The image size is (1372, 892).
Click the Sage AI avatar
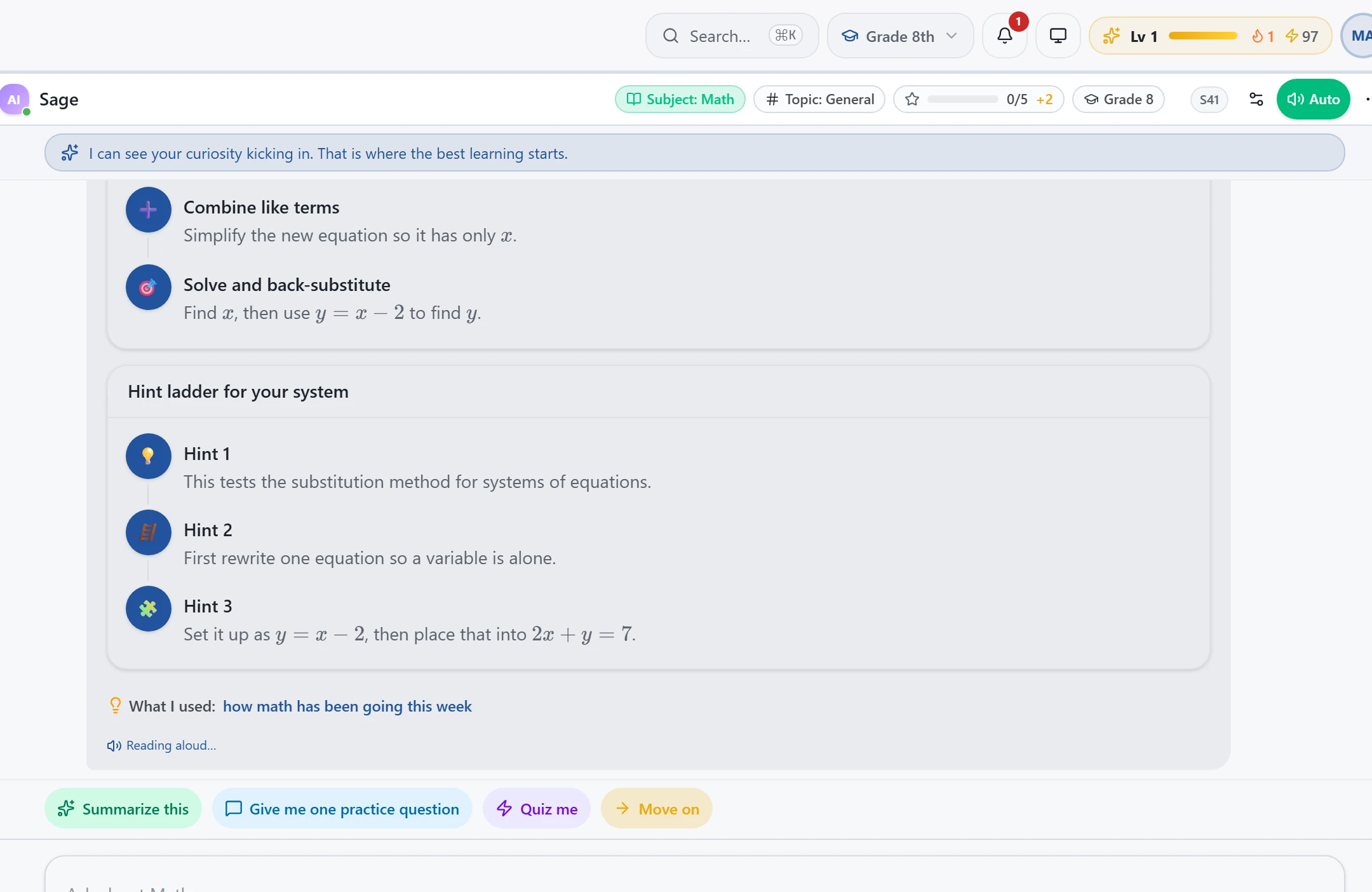pyautogui.click(x=14, y=99)
